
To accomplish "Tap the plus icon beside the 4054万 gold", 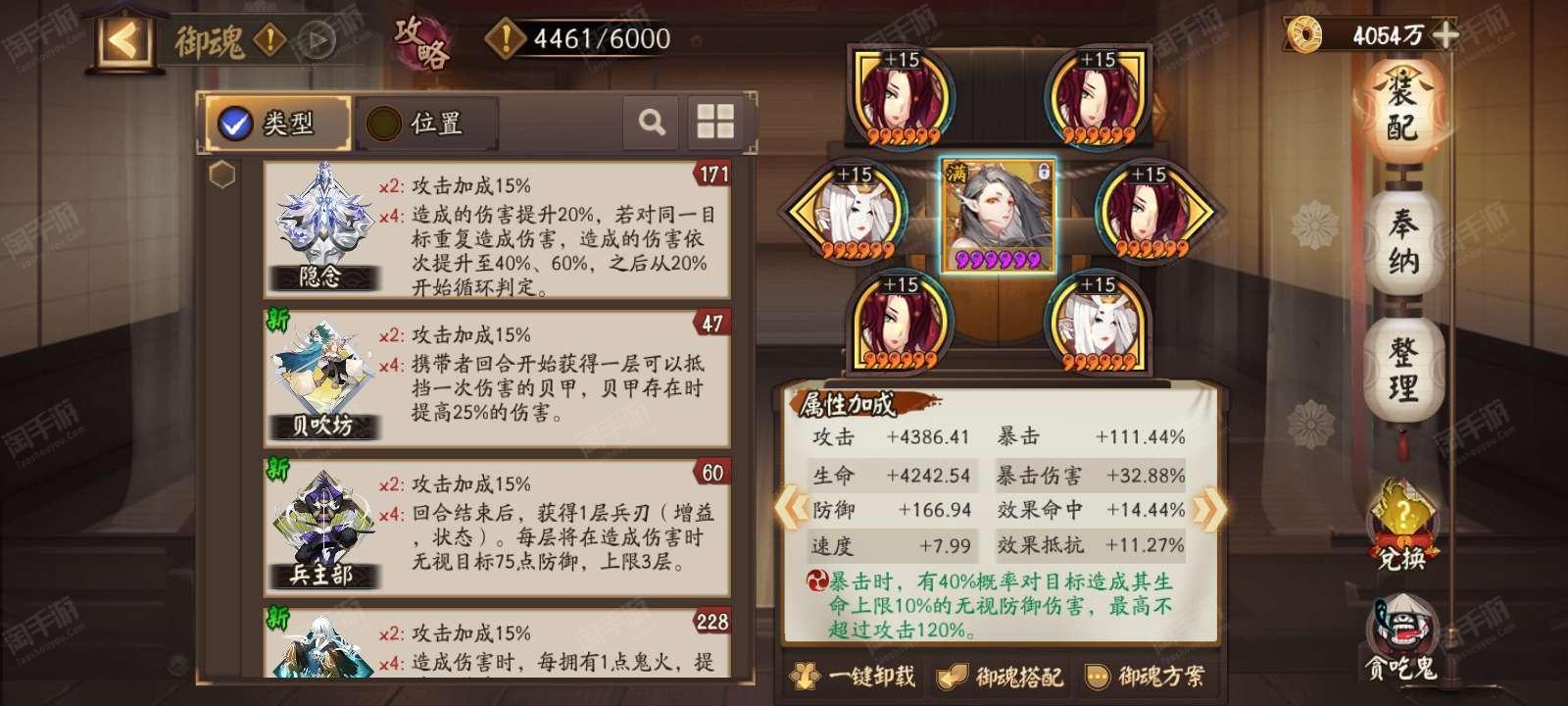I will tap(1445, 35).
